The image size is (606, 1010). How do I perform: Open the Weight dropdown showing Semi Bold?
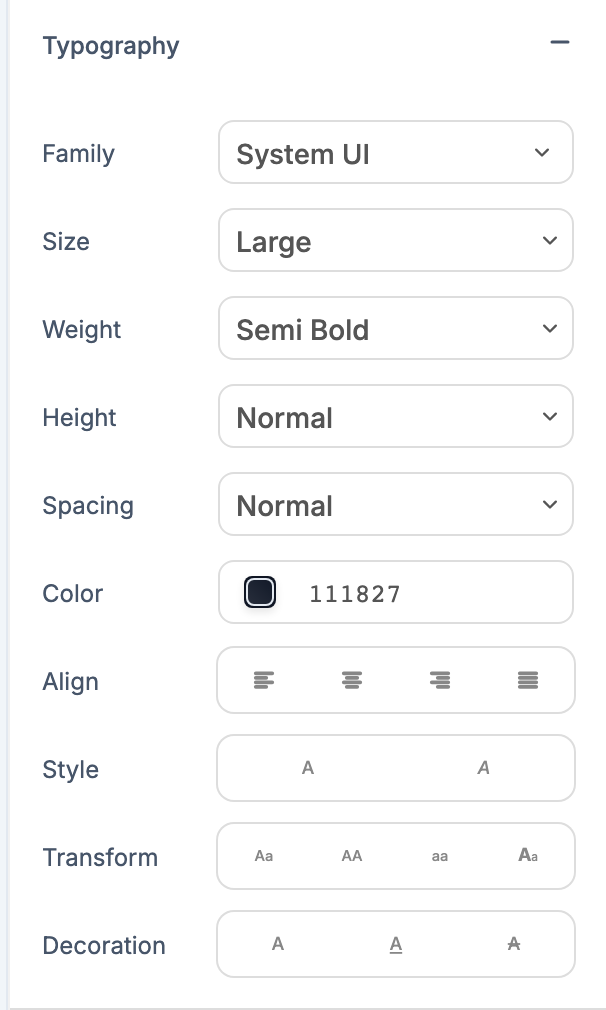pyautogui.click(x=395, y=329)
